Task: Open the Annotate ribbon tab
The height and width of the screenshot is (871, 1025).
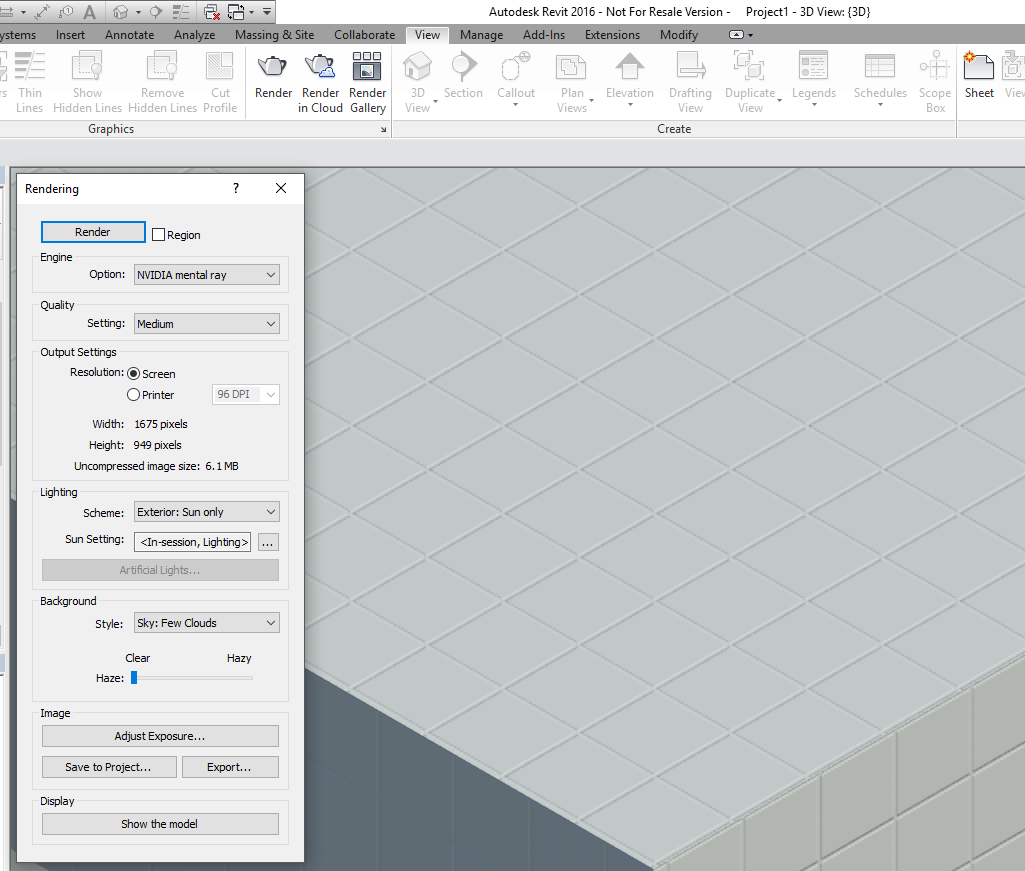Action: (129, 35)
